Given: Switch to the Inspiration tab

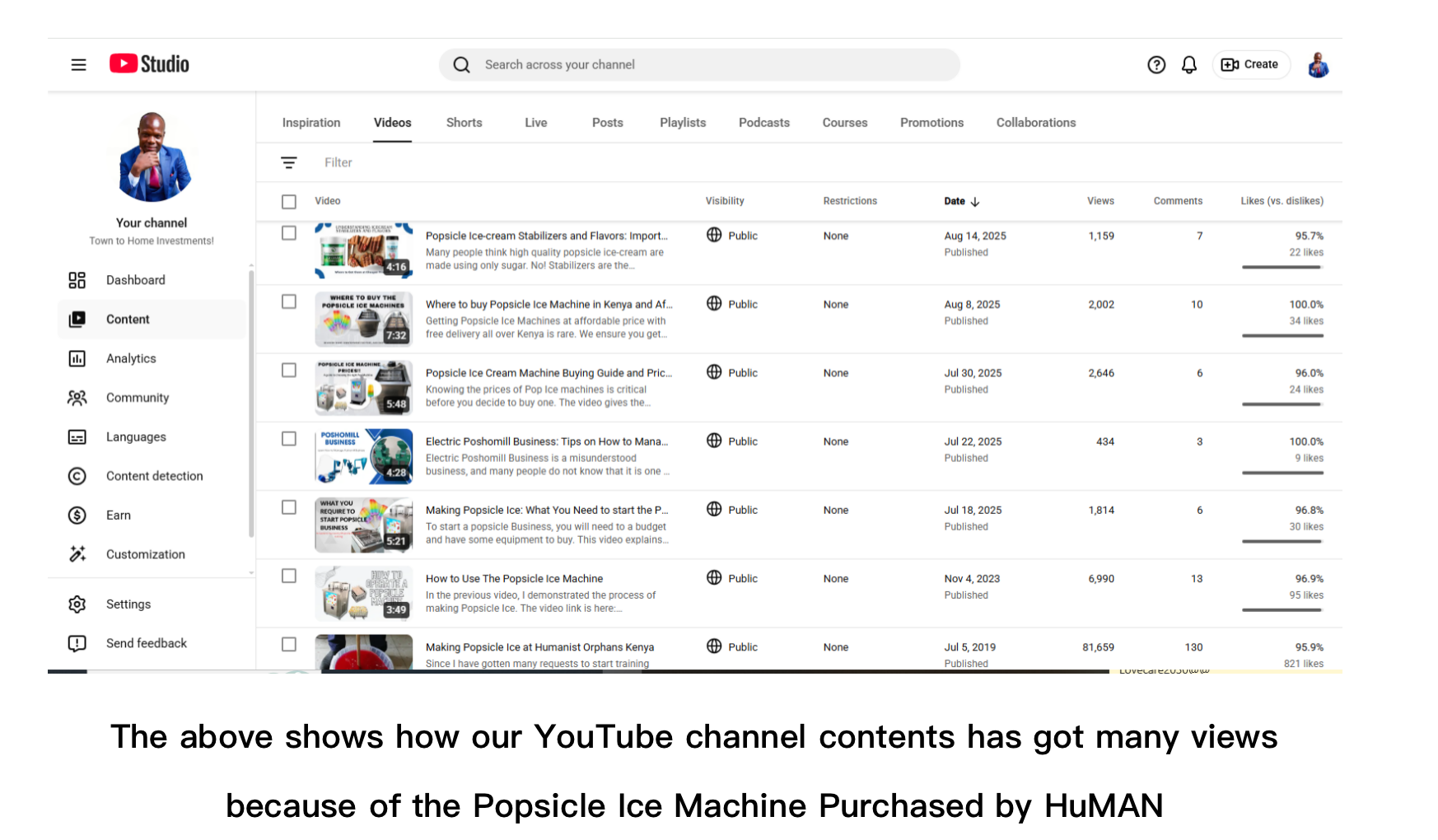Looking at the screenshot, I should (311, 123).
